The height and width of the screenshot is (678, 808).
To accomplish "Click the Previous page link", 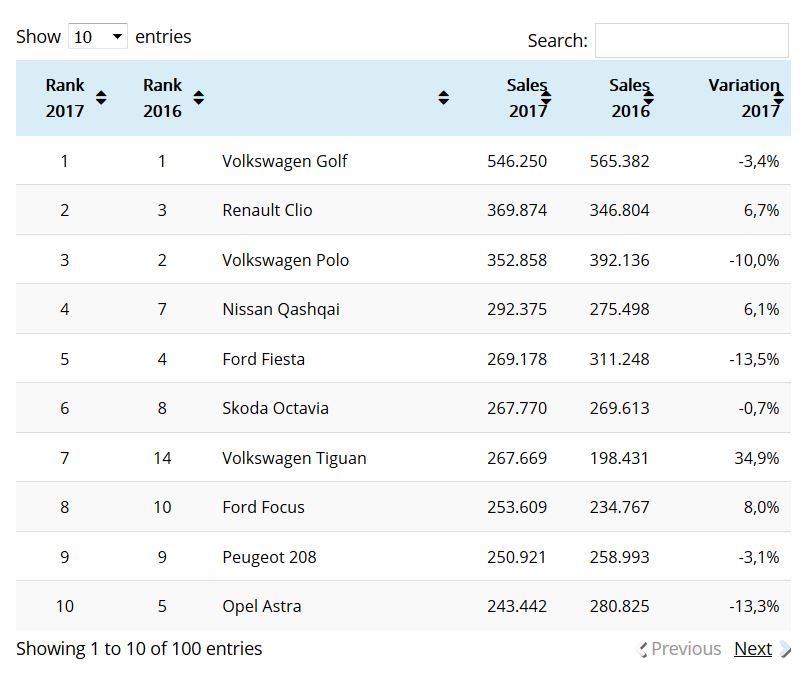I will pos(685,649).
